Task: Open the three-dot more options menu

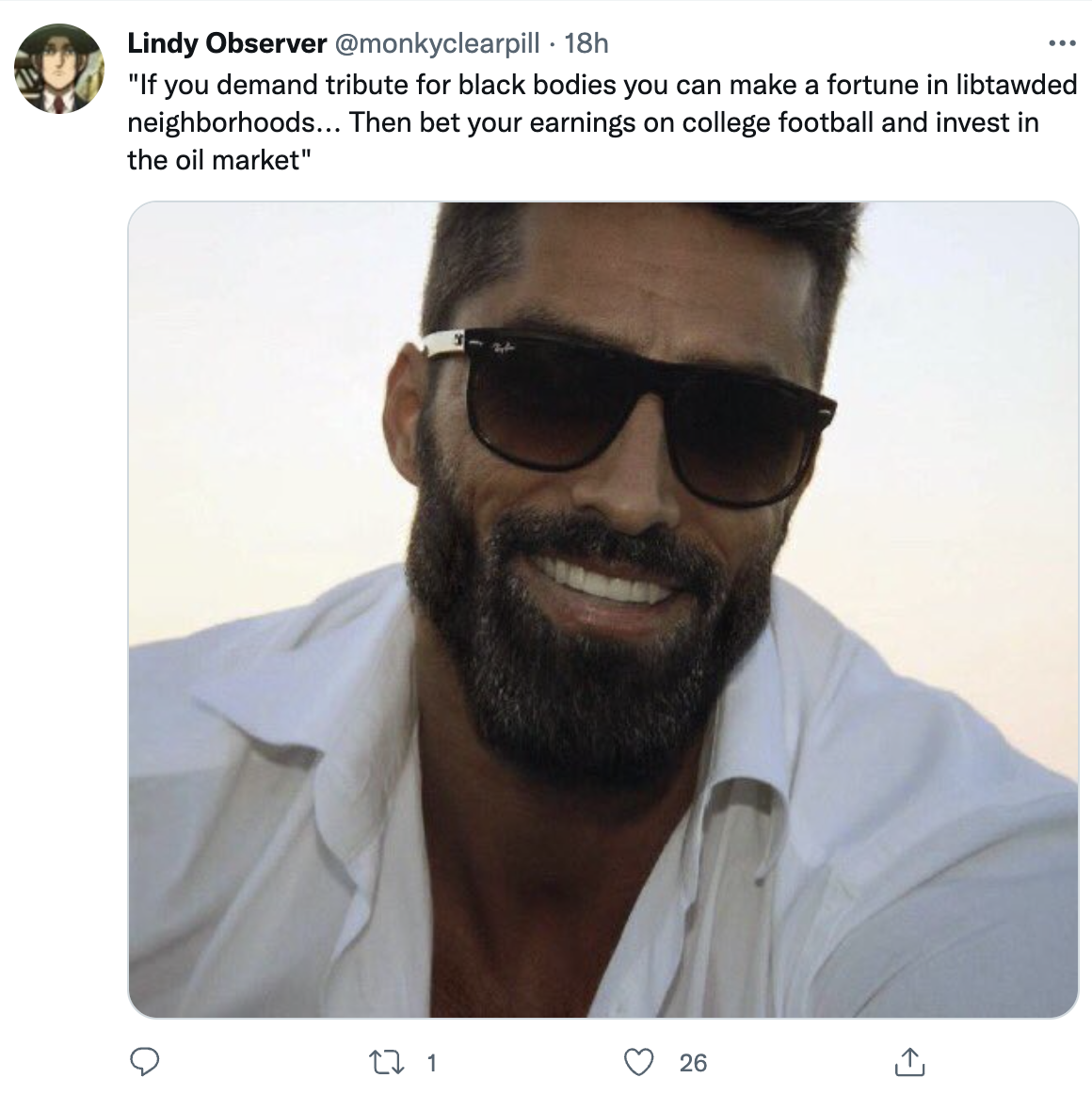Action: click(1062, 44)
